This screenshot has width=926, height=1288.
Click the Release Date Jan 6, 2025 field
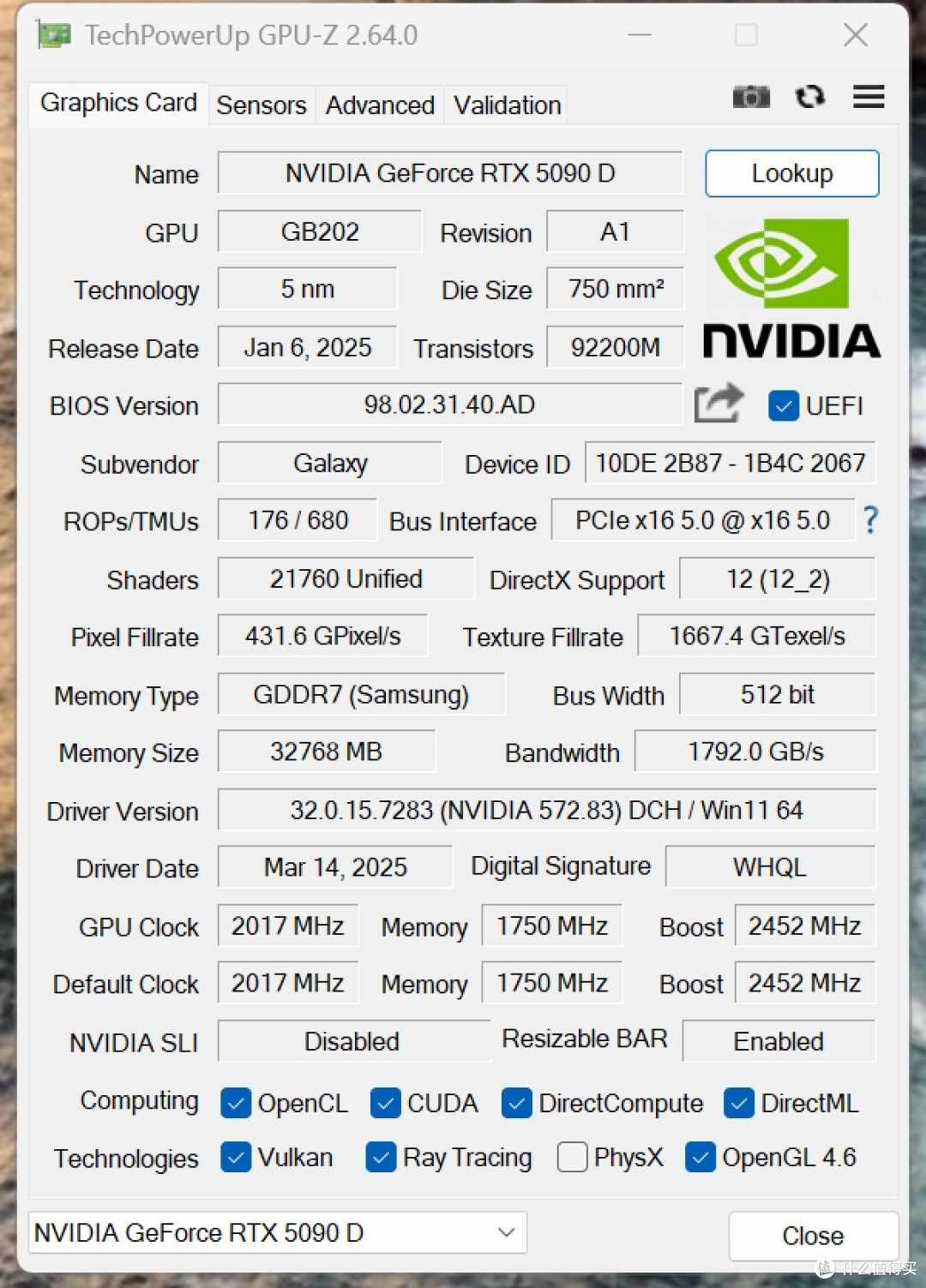pos(308,347)
